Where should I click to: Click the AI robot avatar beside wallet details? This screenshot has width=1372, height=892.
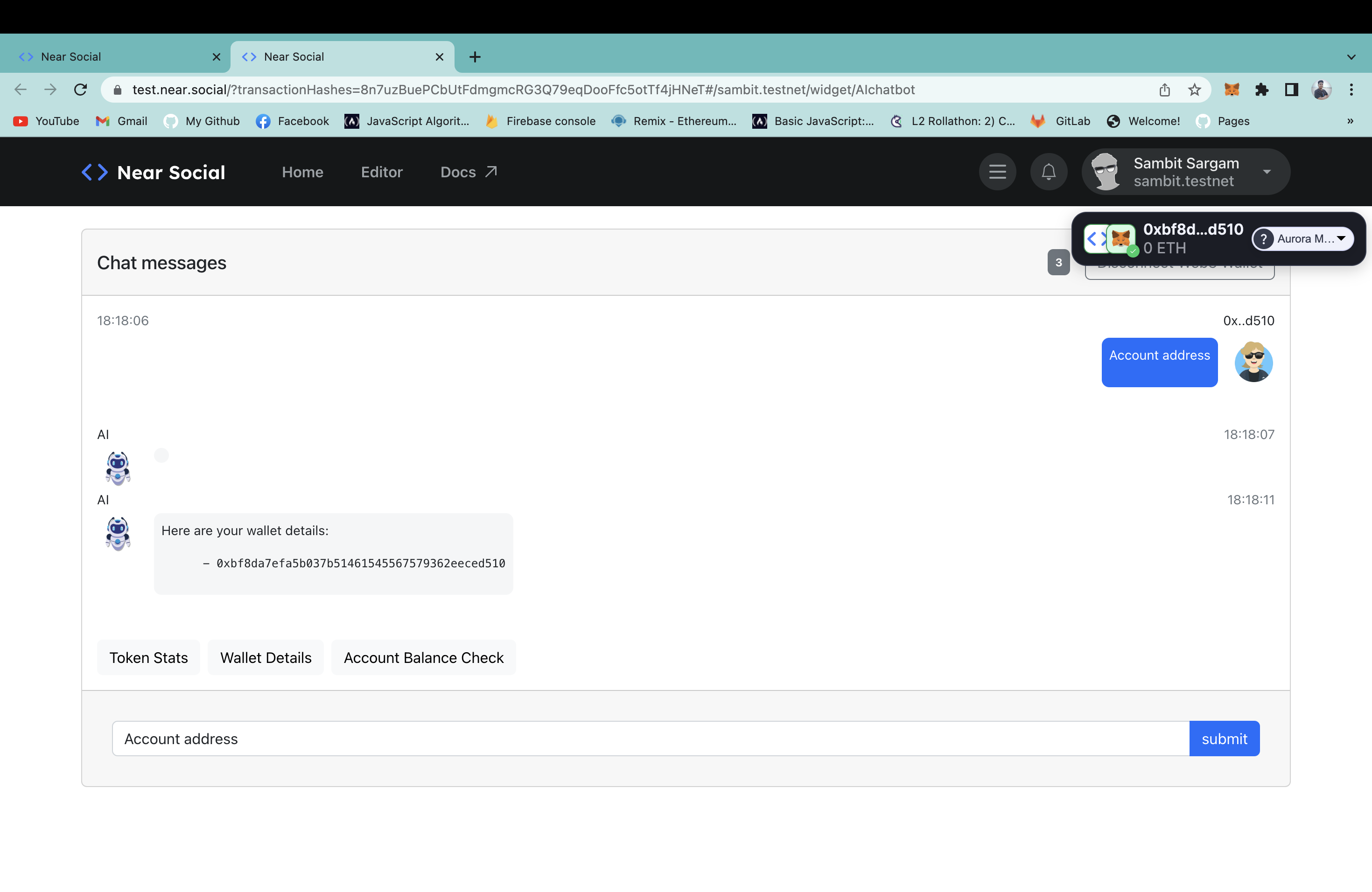[118, 533]
